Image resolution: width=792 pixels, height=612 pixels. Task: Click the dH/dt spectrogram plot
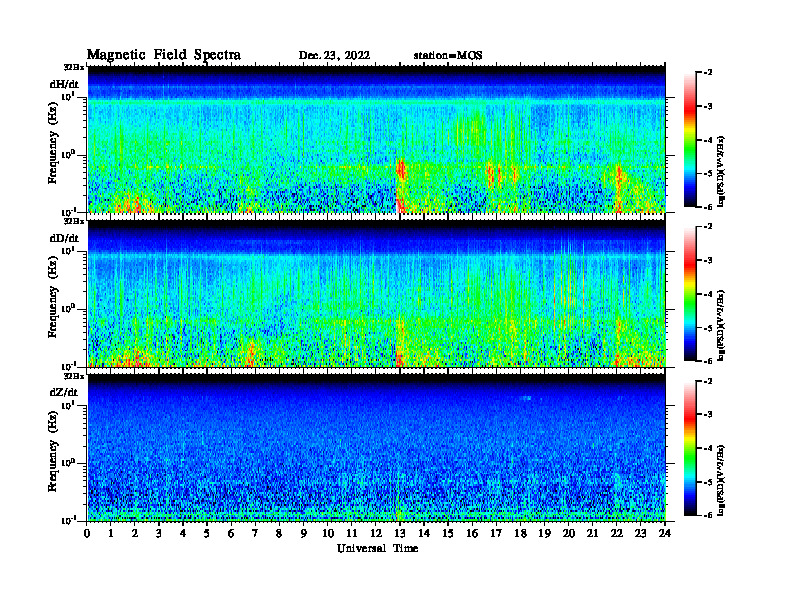(376, 139)
